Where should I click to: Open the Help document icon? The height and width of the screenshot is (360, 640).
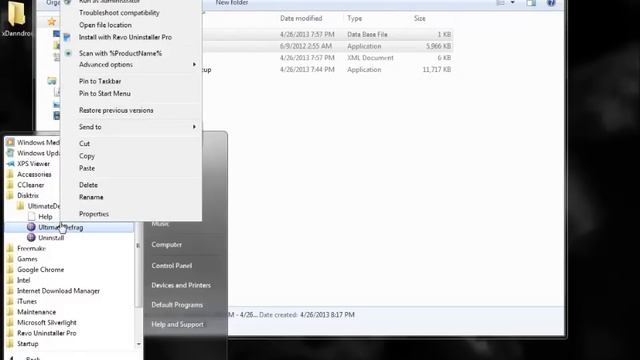coord(31,216)
